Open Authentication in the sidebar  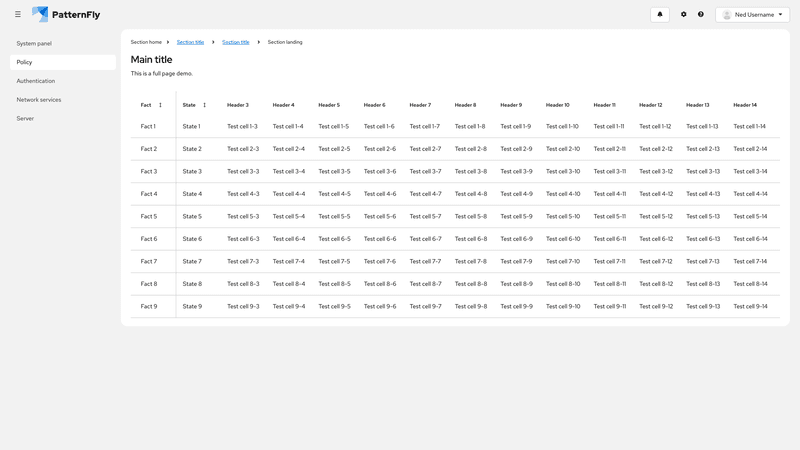(x=36, y=81)
